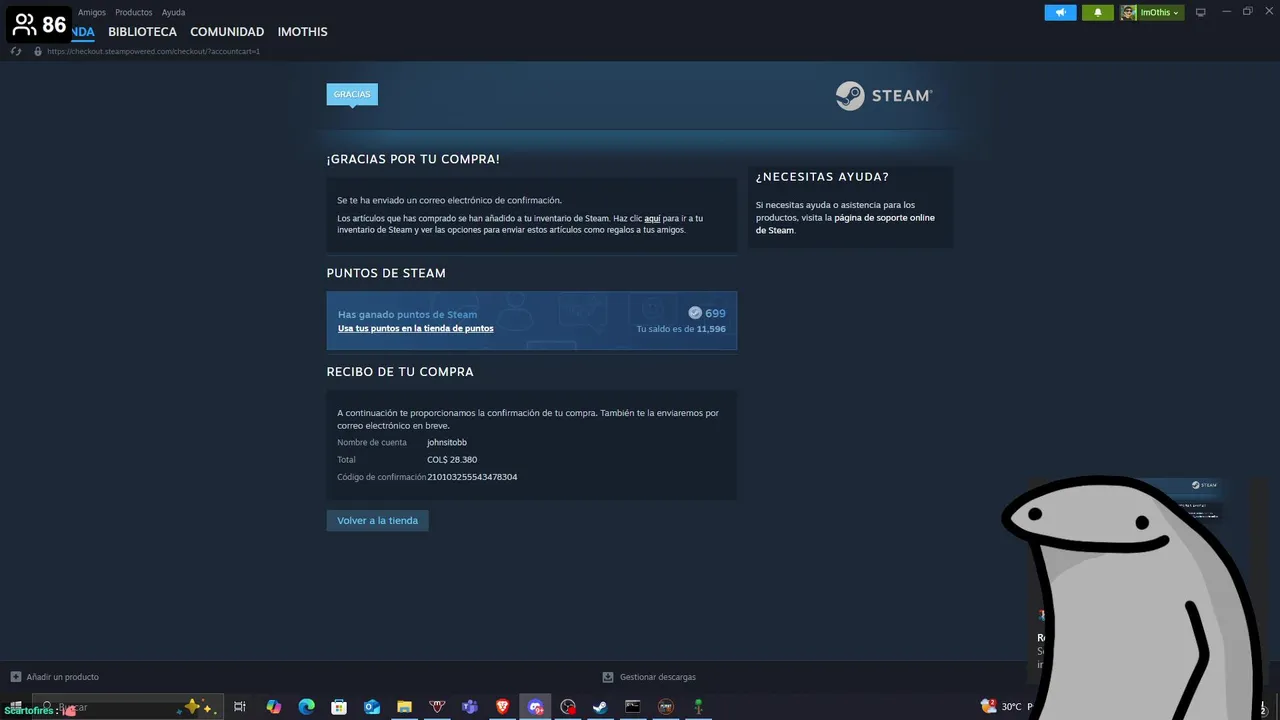The height and width of the screenshot is (720, 1280).
Task: Click the '¡GRACIAS POR TU COMPRA!' heading
Action: (413, 159)
